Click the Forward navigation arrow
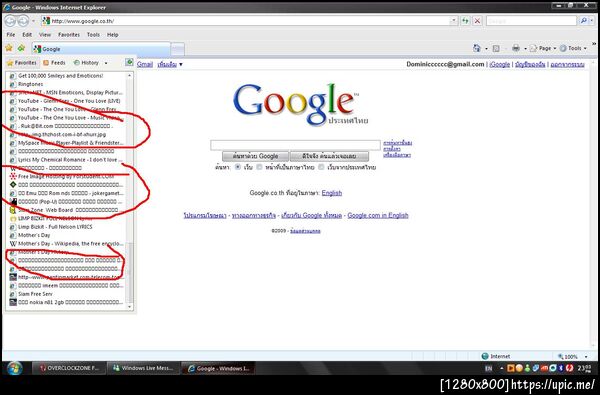The height and width of the screenshot is (395, 600). [23, 21]
